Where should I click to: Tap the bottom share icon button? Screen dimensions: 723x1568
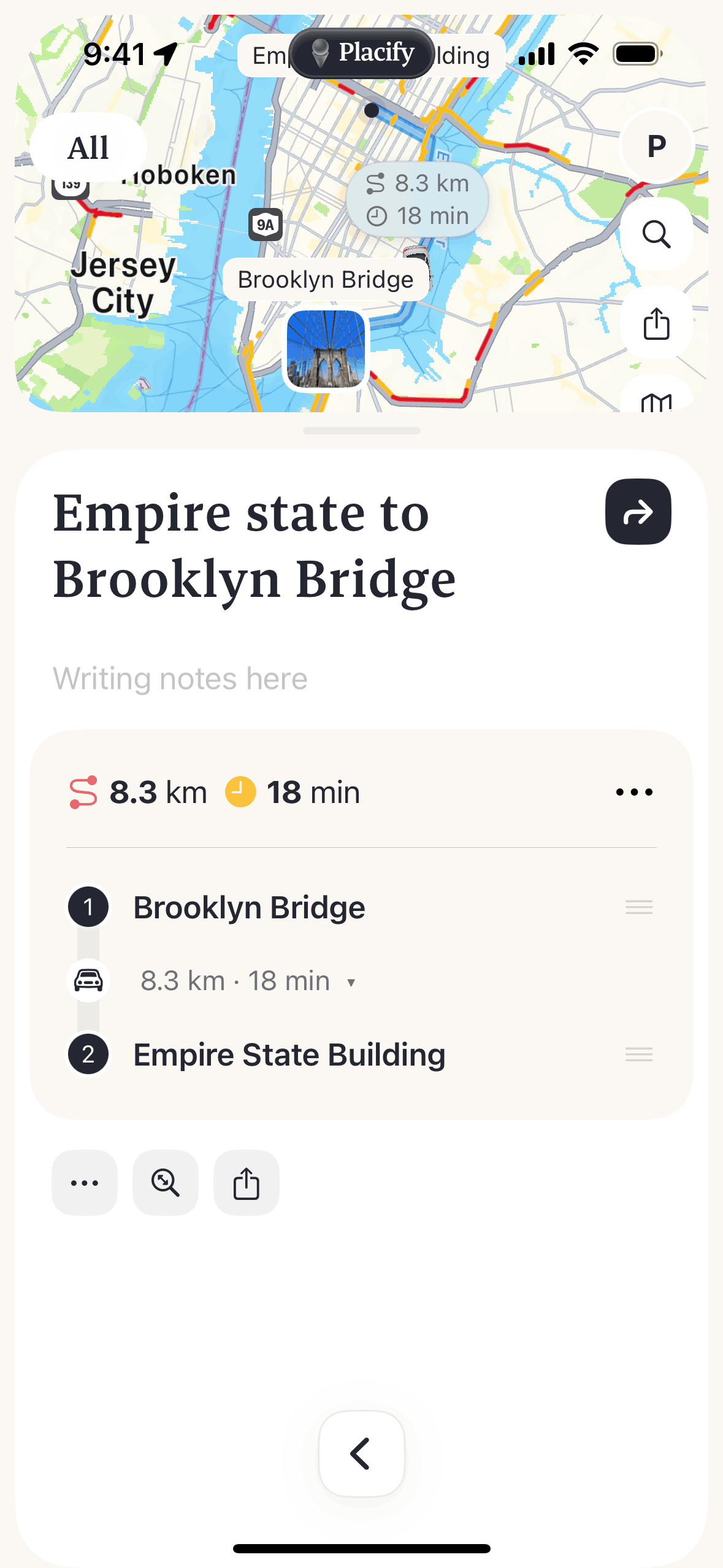[x=247, y=1183]
